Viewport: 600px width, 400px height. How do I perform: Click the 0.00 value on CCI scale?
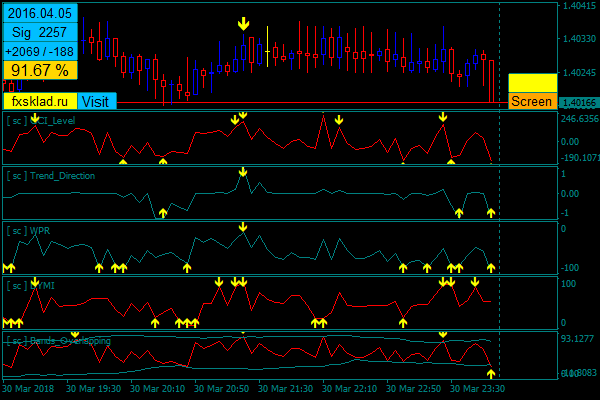(x=570, y=142)
